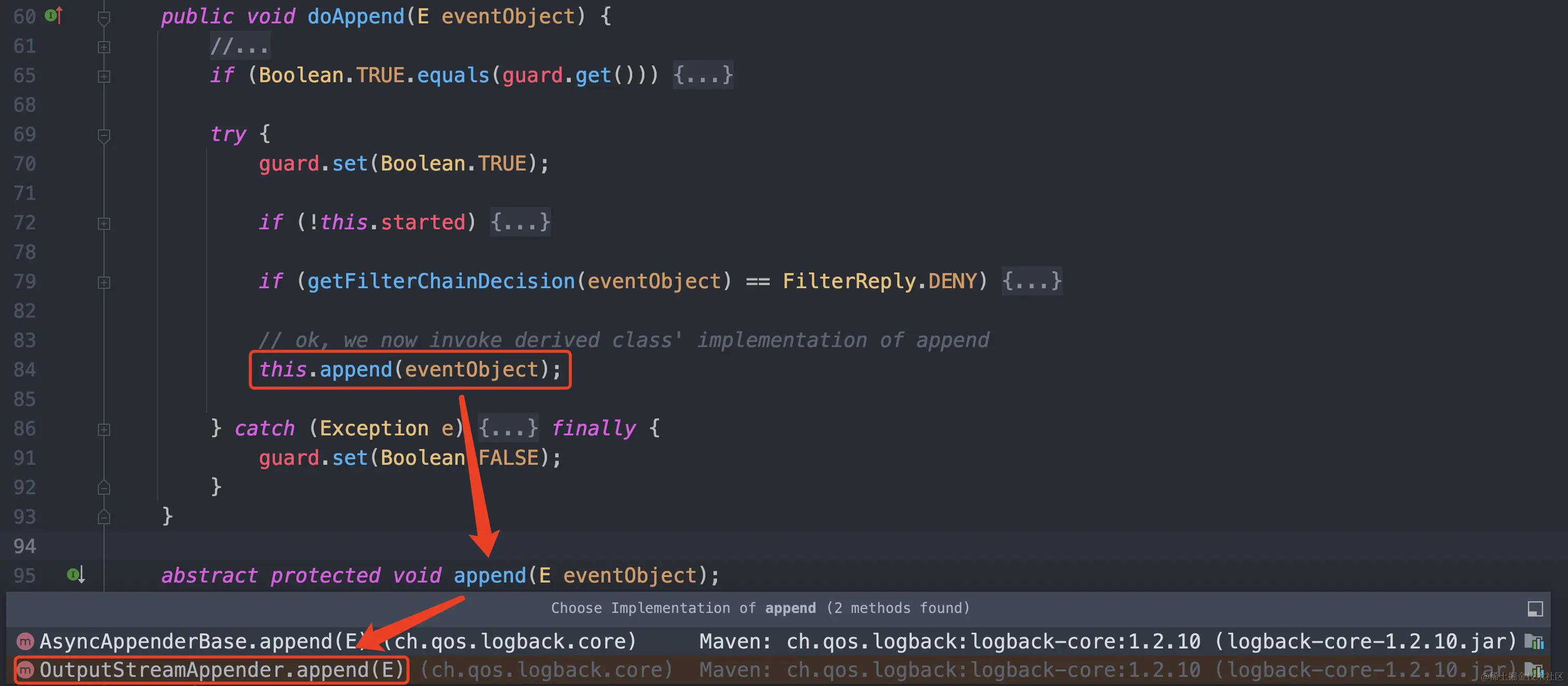Viewport: 1568px width, 686px height.
Task: Click line number 84 in the gutter
Action: 25,370
